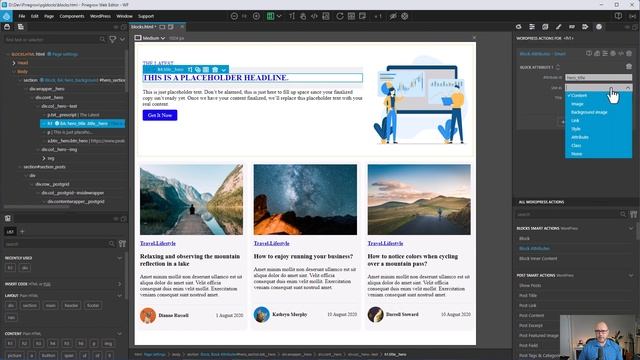
Task: Click the library panel icon at the top left
Action: [7, 27]
